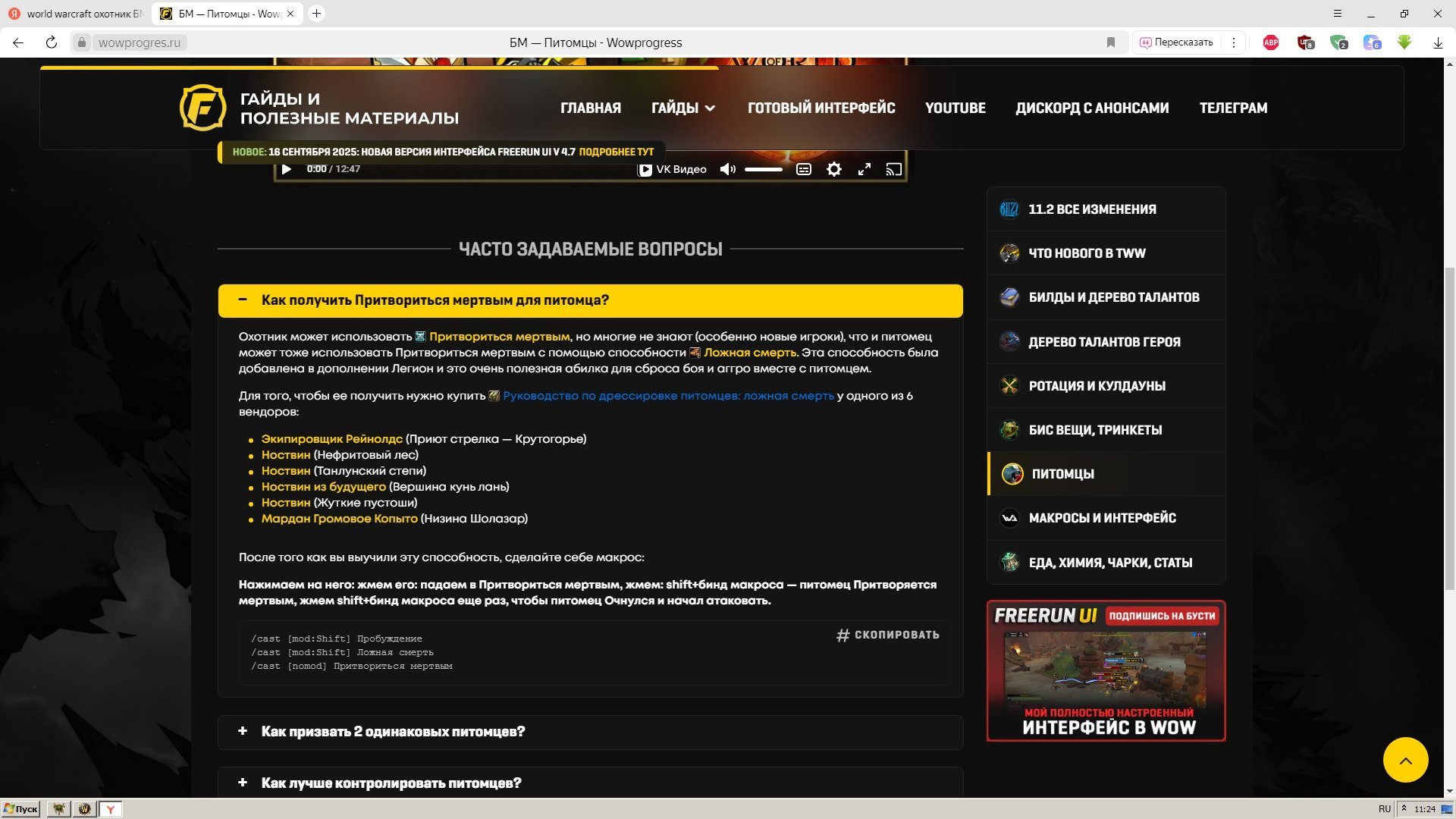Open РОТАЦИЯ И КУЛДАУНЫ section
The width and height of the screenshot is (1456, 819).
[x=1106, y=386]
